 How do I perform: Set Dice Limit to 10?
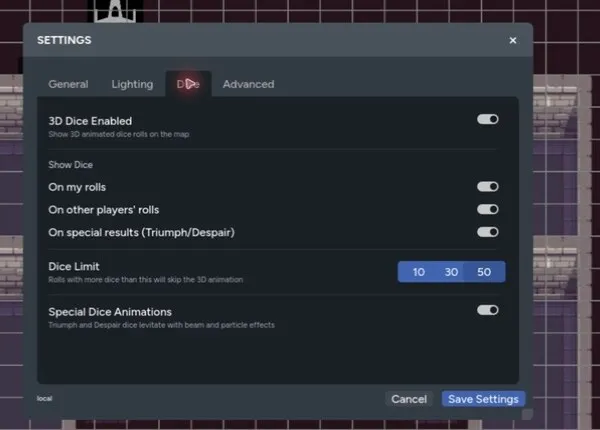(x=419, y=272)
